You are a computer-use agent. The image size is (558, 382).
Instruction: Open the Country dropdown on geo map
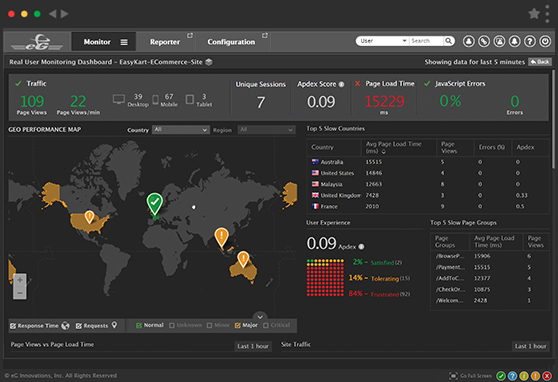[180, 130]
